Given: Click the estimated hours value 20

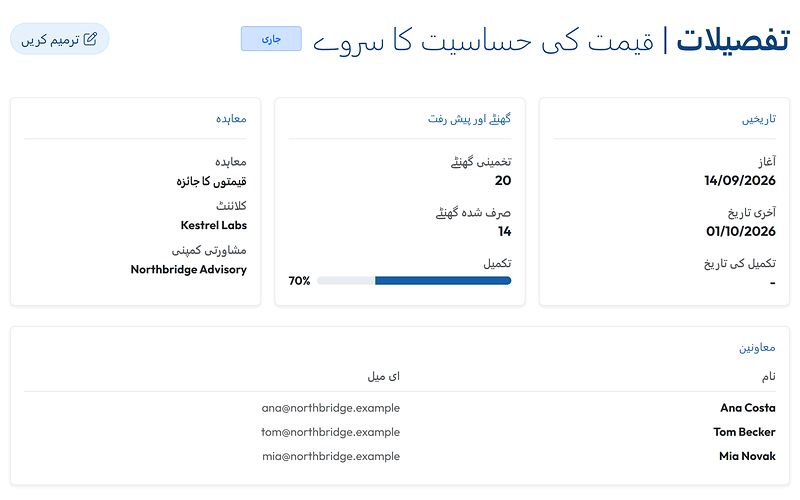Looking at the screenshot, I should (503, 180).
